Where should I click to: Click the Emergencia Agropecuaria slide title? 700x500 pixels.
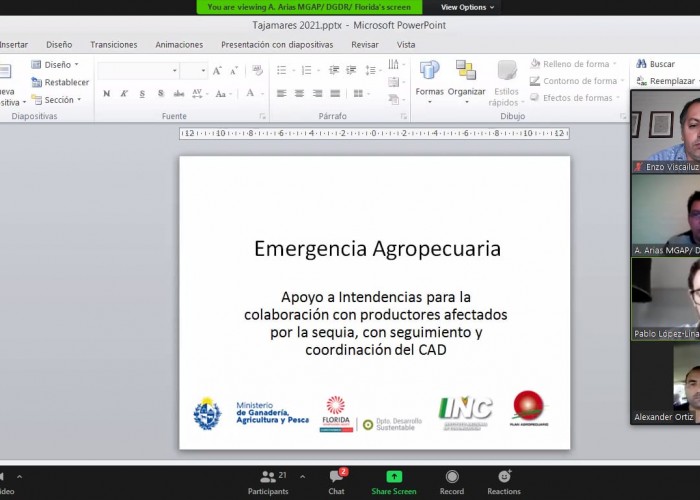[x=377, y=248]
